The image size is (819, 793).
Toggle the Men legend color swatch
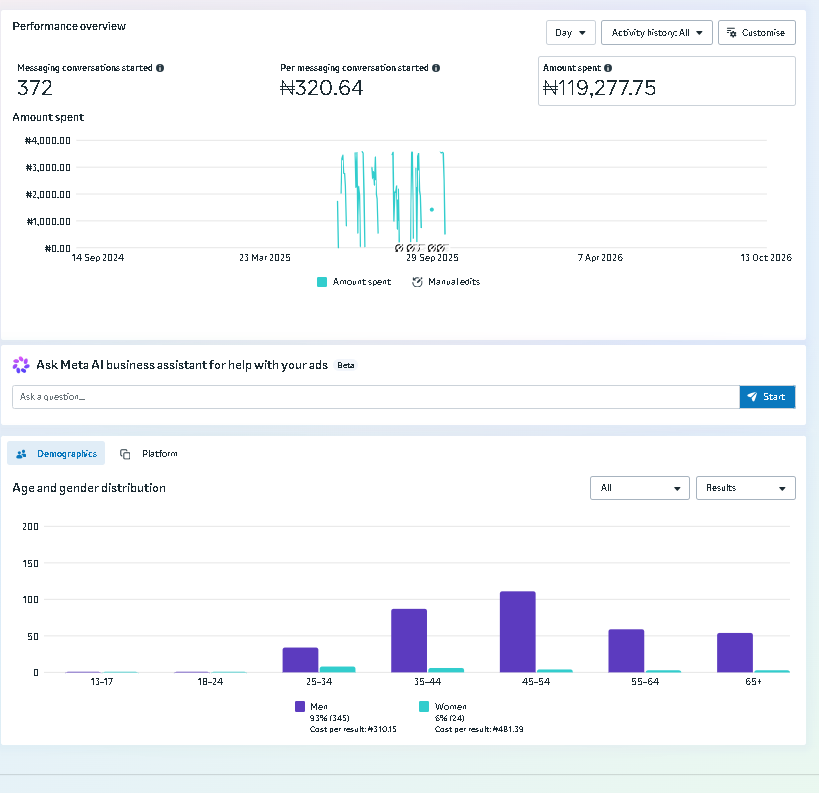(x=300, y=706)
